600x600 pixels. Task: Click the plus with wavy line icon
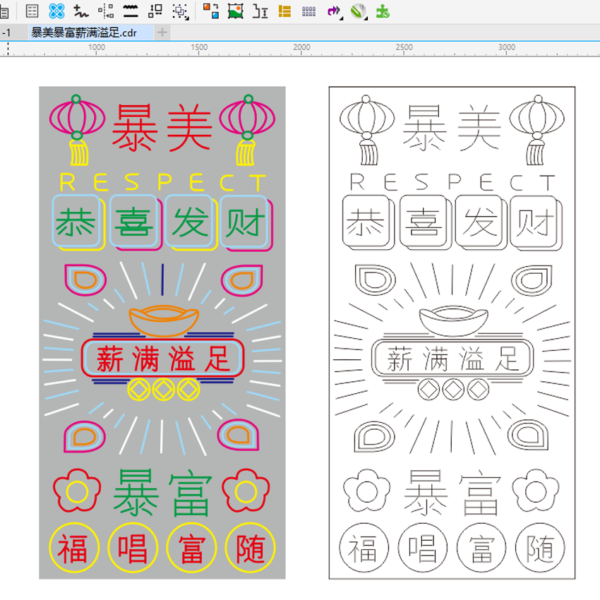(81, 11)
